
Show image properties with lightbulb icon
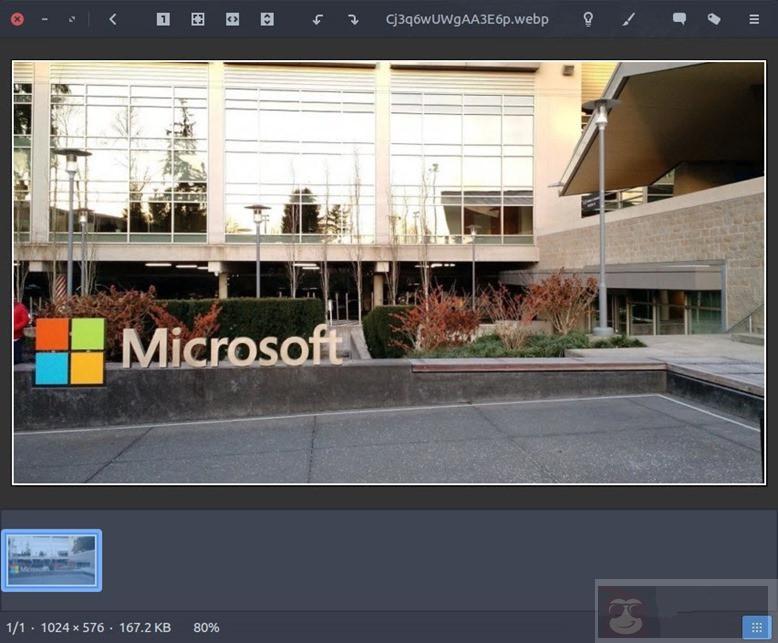click(x=588, y=19)
